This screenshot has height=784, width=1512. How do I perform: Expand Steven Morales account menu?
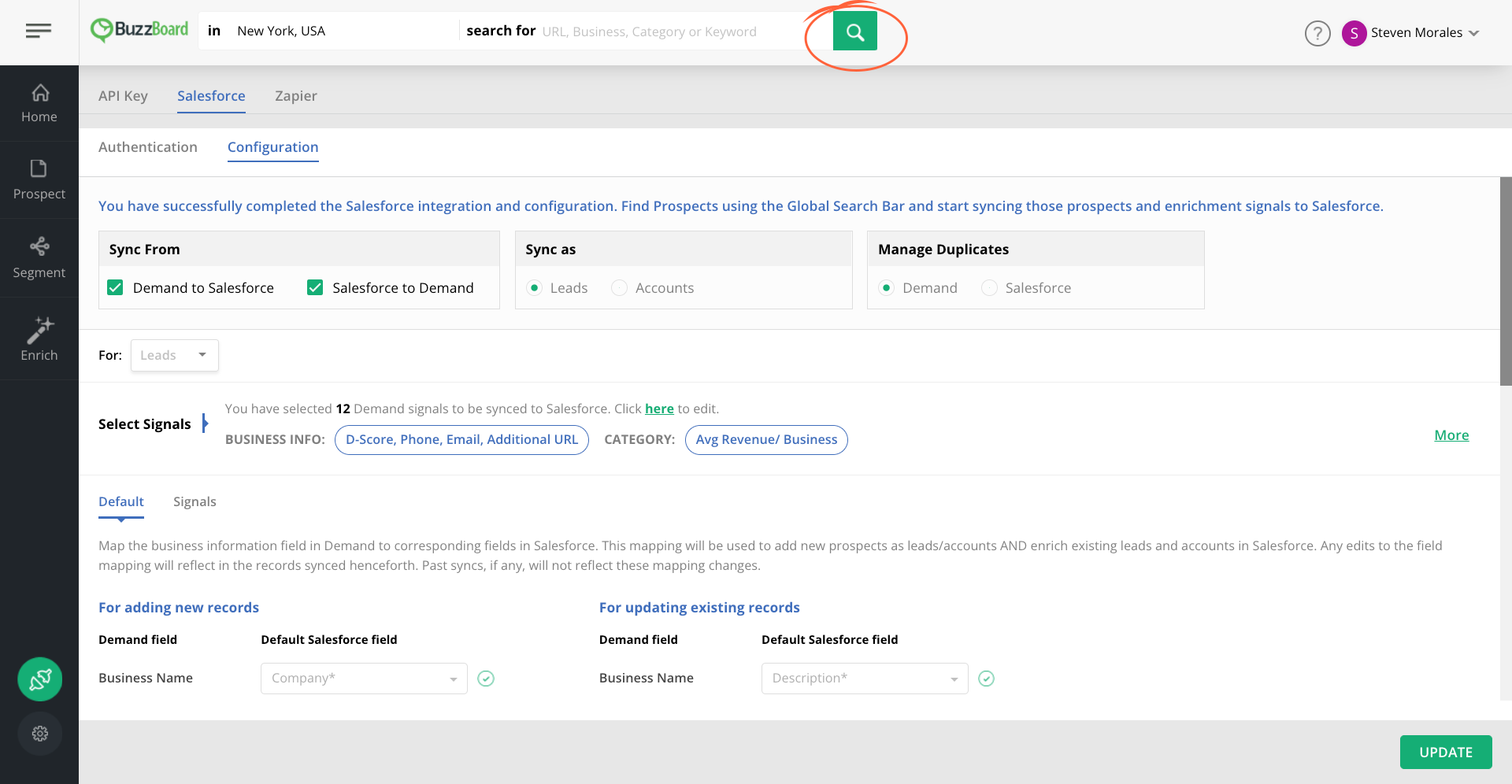pos(1474,33)
